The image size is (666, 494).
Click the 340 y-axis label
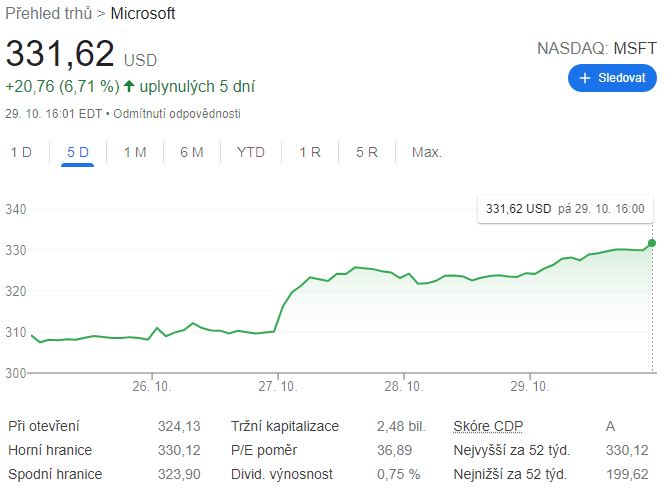tap(16, 209)
